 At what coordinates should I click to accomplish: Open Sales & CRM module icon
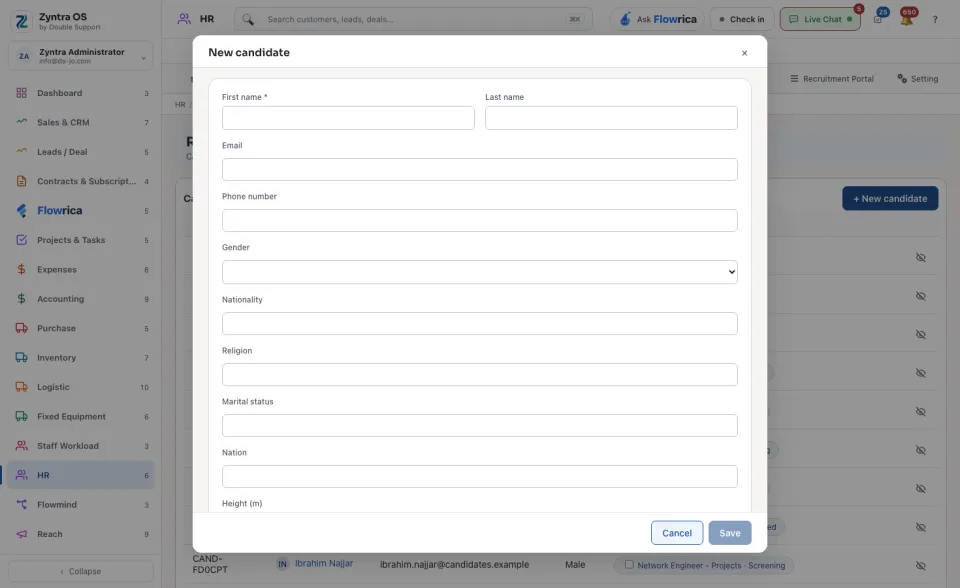(21, 122)
